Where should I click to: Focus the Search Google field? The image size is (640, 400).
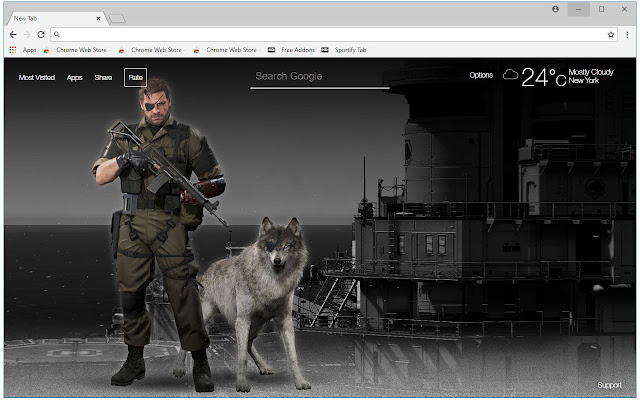point(320,77)
